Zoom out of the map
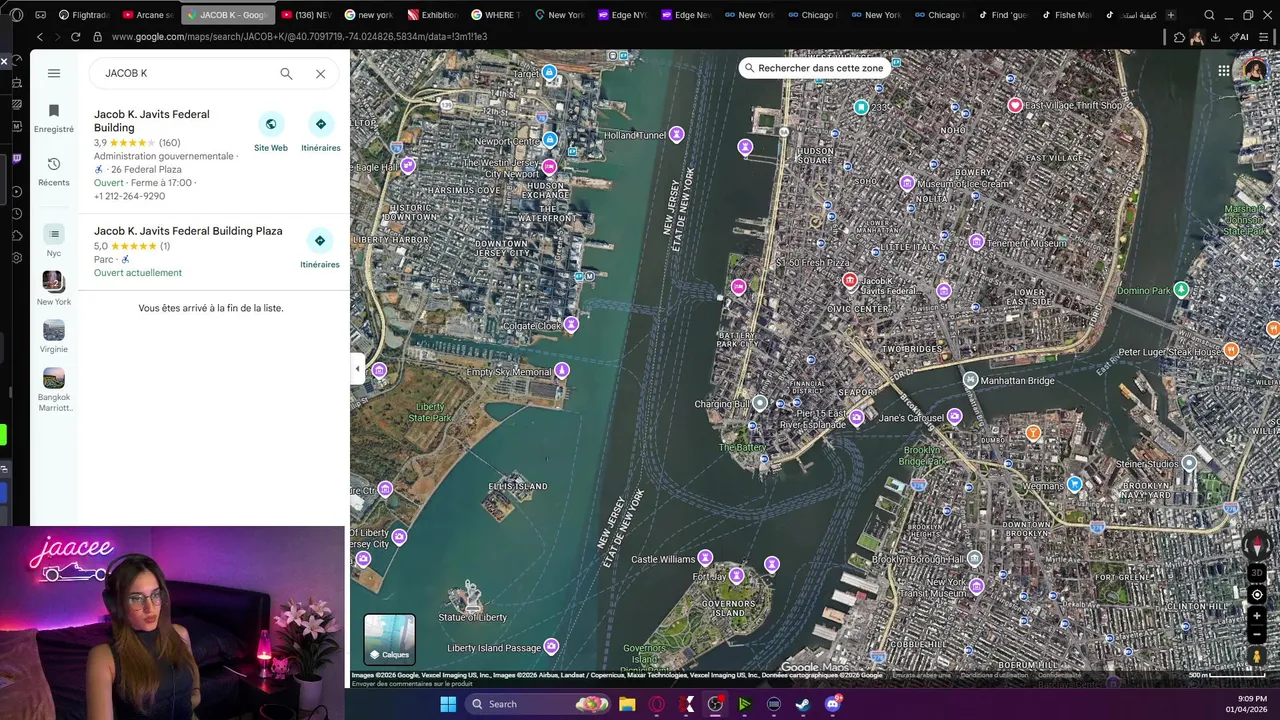This screenshot has height=720, width=1280. click(1257, 635)
